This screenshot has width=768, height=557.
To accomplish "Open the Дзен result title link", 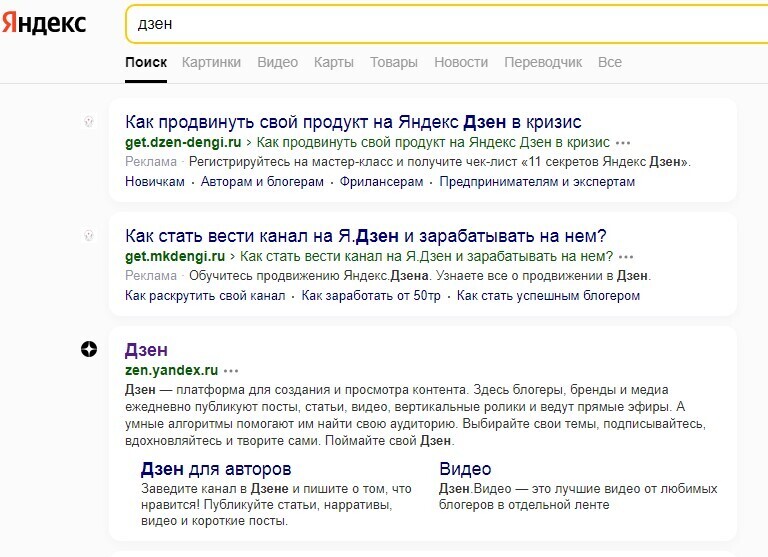I will 146,350.
